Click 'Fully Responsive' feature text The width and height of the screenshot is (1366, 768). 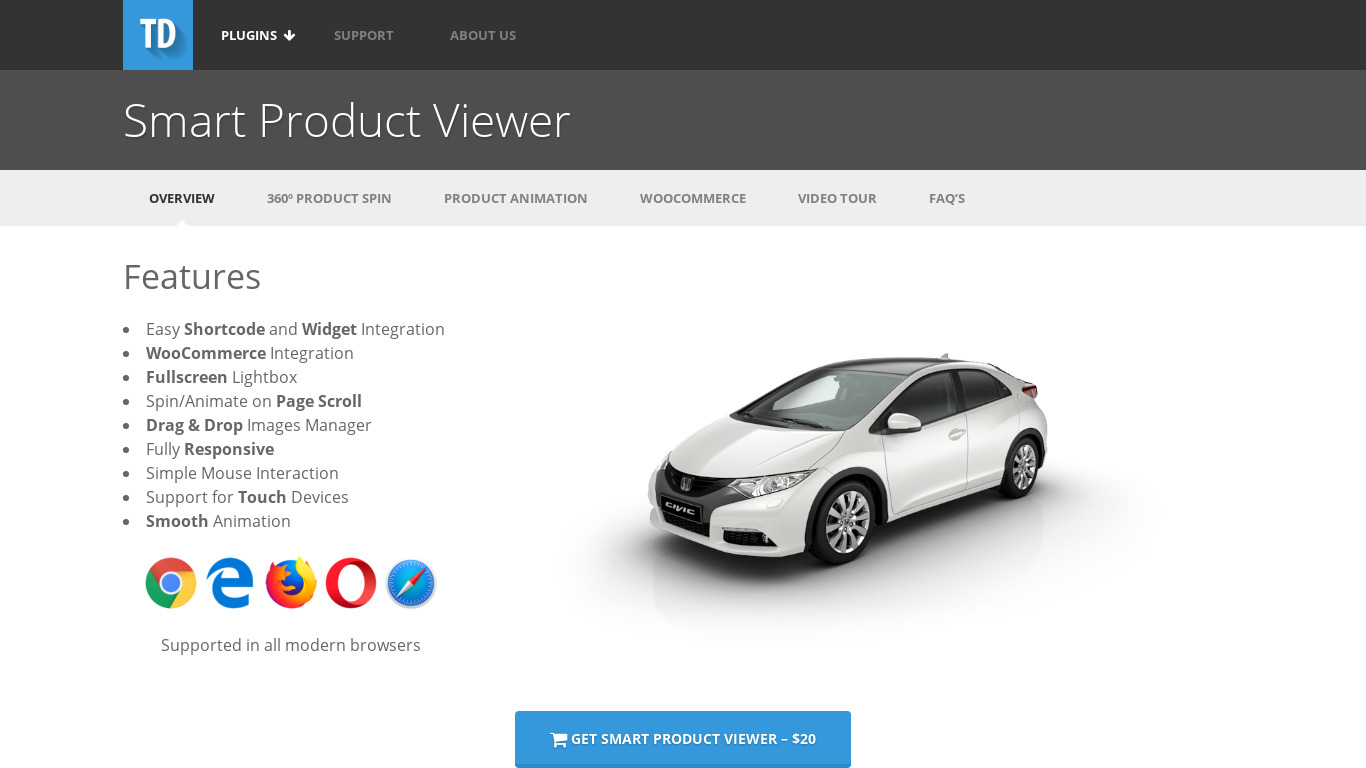[x=210, y=449]
